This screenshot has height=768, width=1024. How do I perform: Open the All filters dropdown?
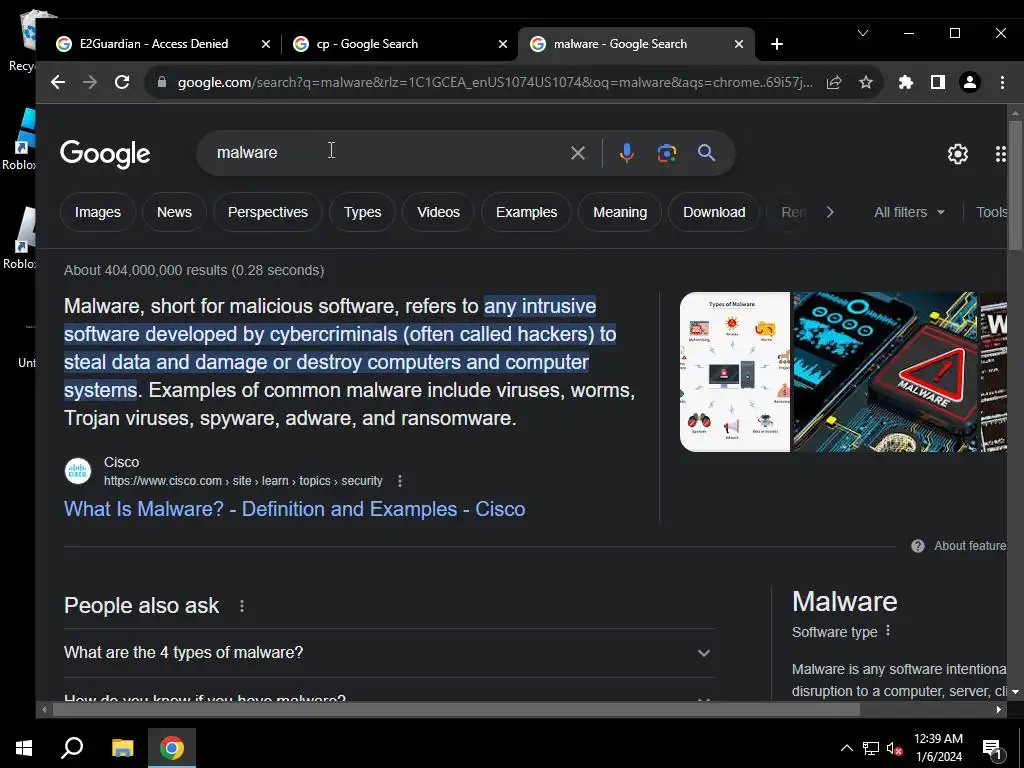click(909, 212)
